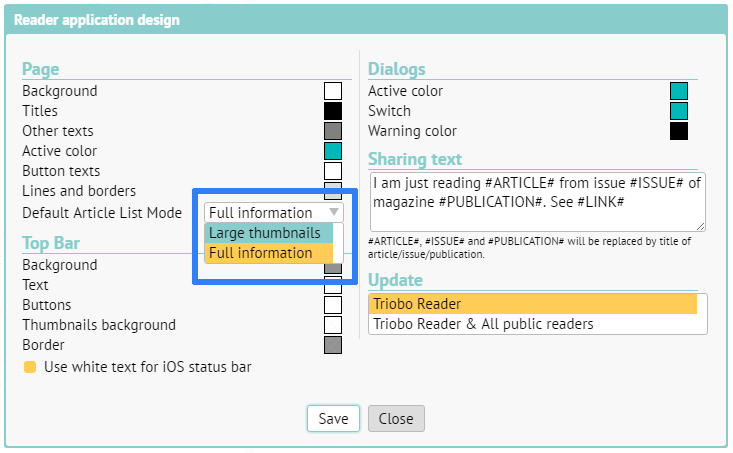Viewport: 733px width, 453px height.
Task: Open the Dialogs Active color swatch
Action: click(679, 91)
